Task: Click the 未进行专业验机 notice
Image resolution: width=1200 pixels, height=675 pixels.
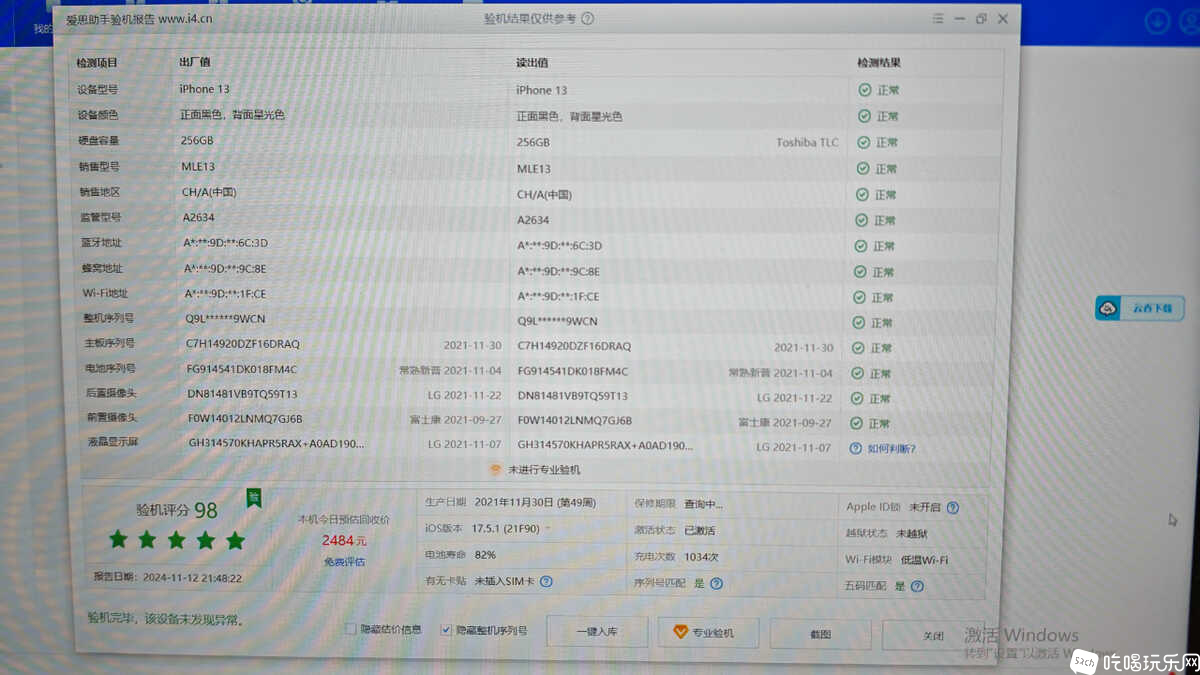Action: tap(534, 469)
